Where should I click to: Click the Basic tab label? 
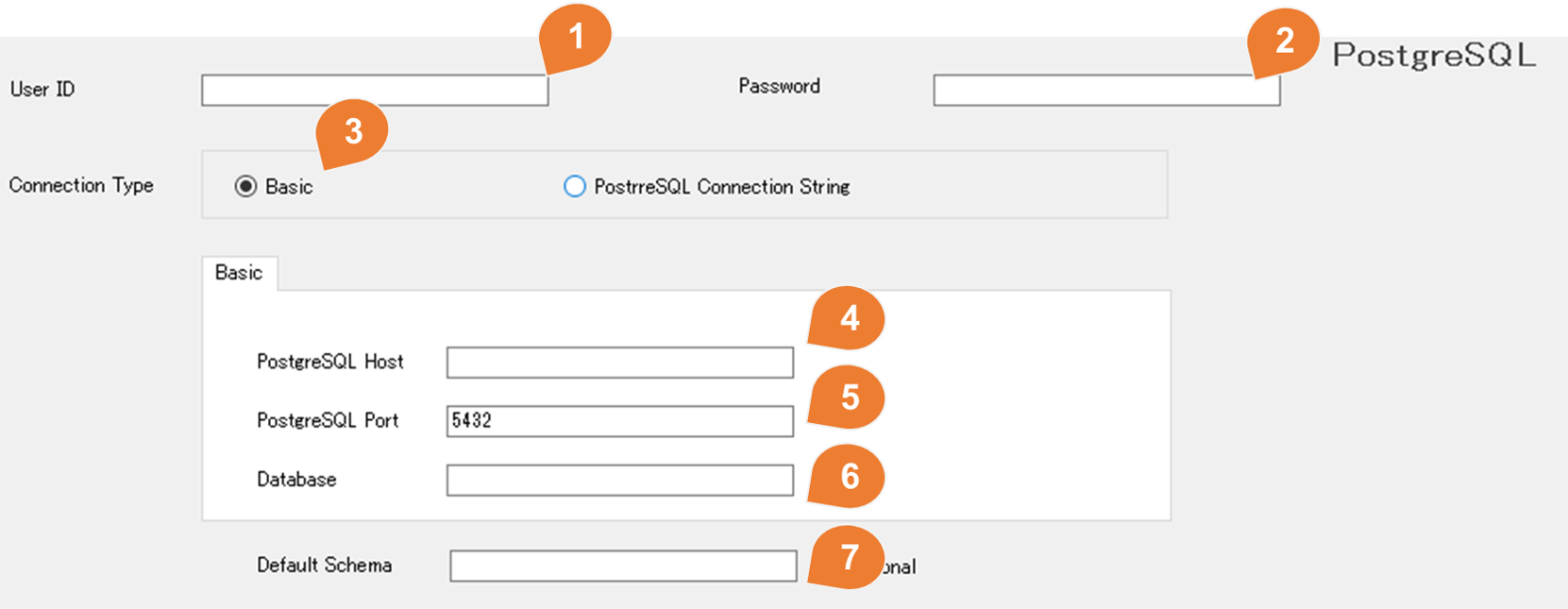click(x=238, y=273)
